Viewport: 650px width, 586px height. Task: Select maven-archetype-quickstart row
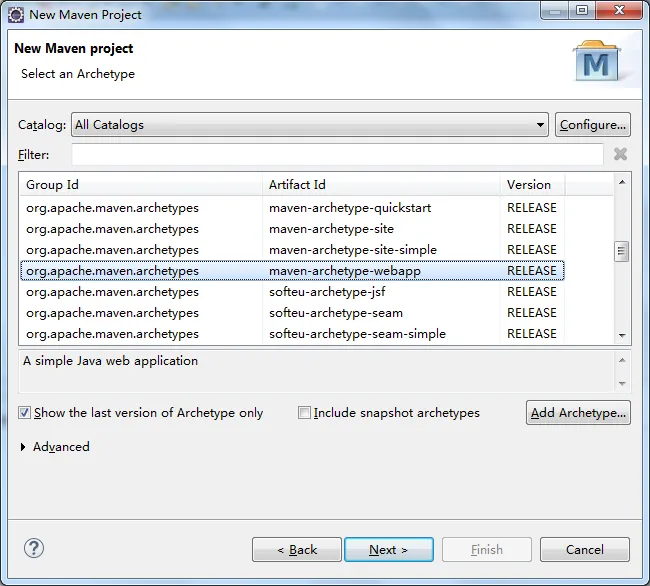point(292,208)
